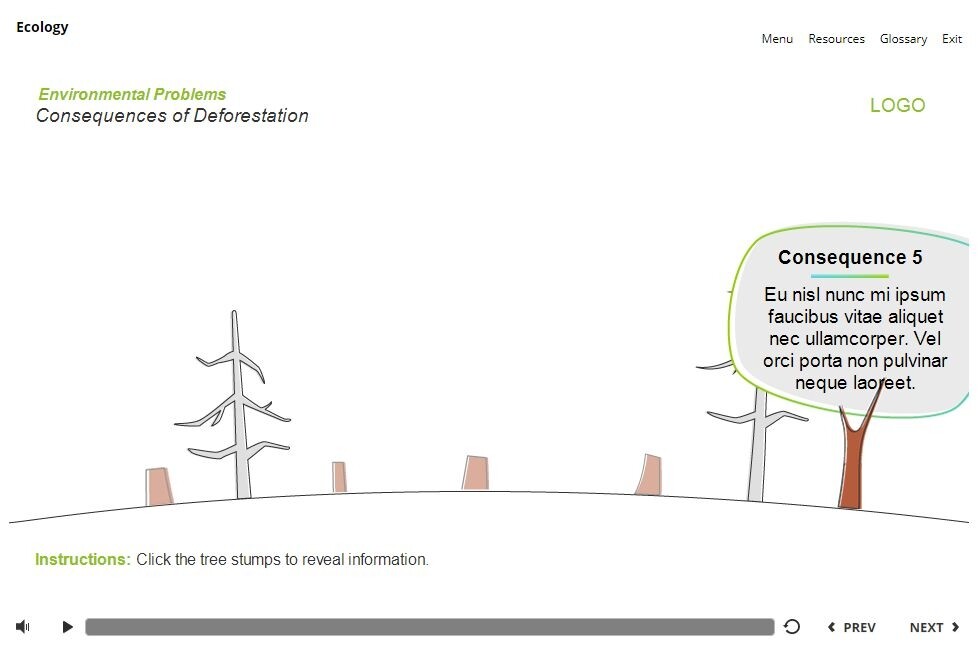The height and width of the screenshot is (656, 978).
Task: Click the Ecology course title
Action: click(43, 26)
